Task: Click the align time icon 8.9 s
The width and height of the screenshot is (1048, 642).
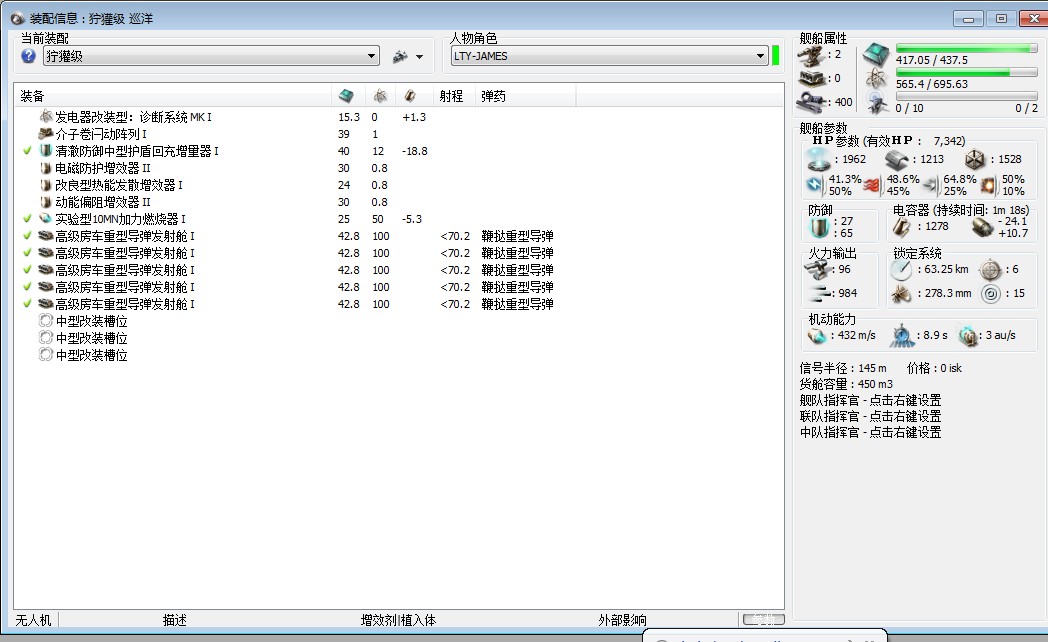Action: [x=902, y=335]
